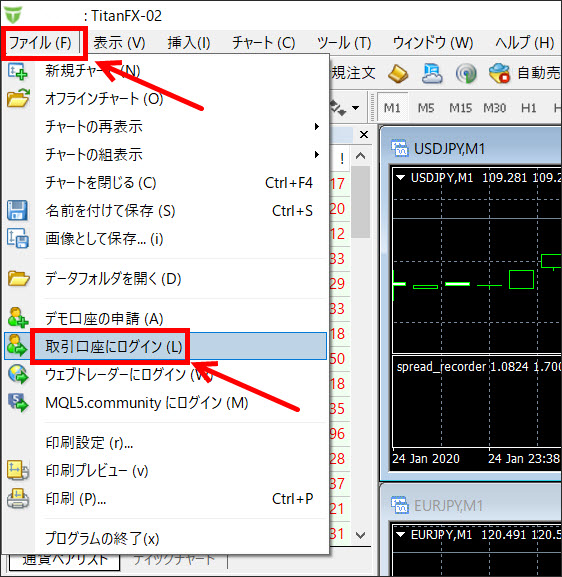
Task: Select プログラムの終了(x) to exit
Action: 102,539
